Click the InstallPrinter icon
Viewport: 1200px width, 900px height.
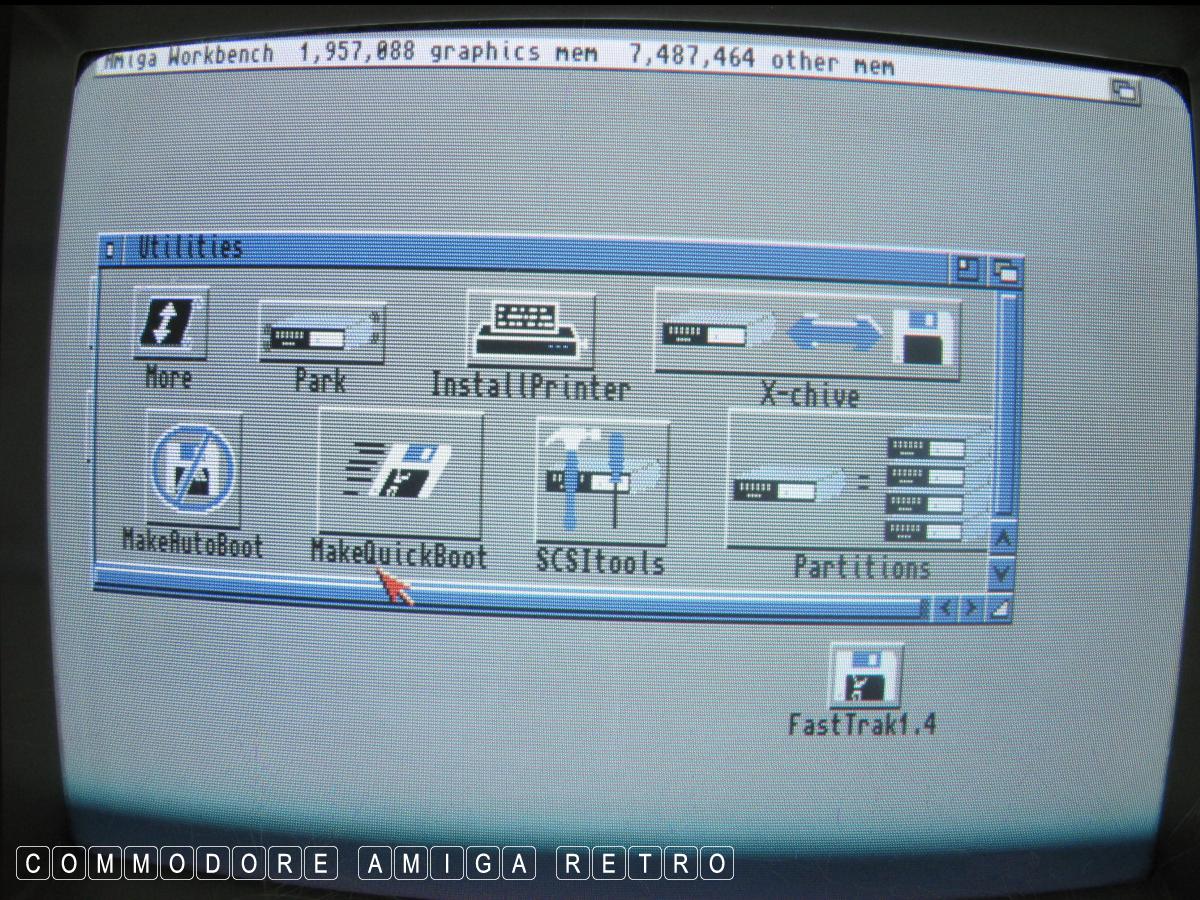pyautogui.click(x=530, y=328)
